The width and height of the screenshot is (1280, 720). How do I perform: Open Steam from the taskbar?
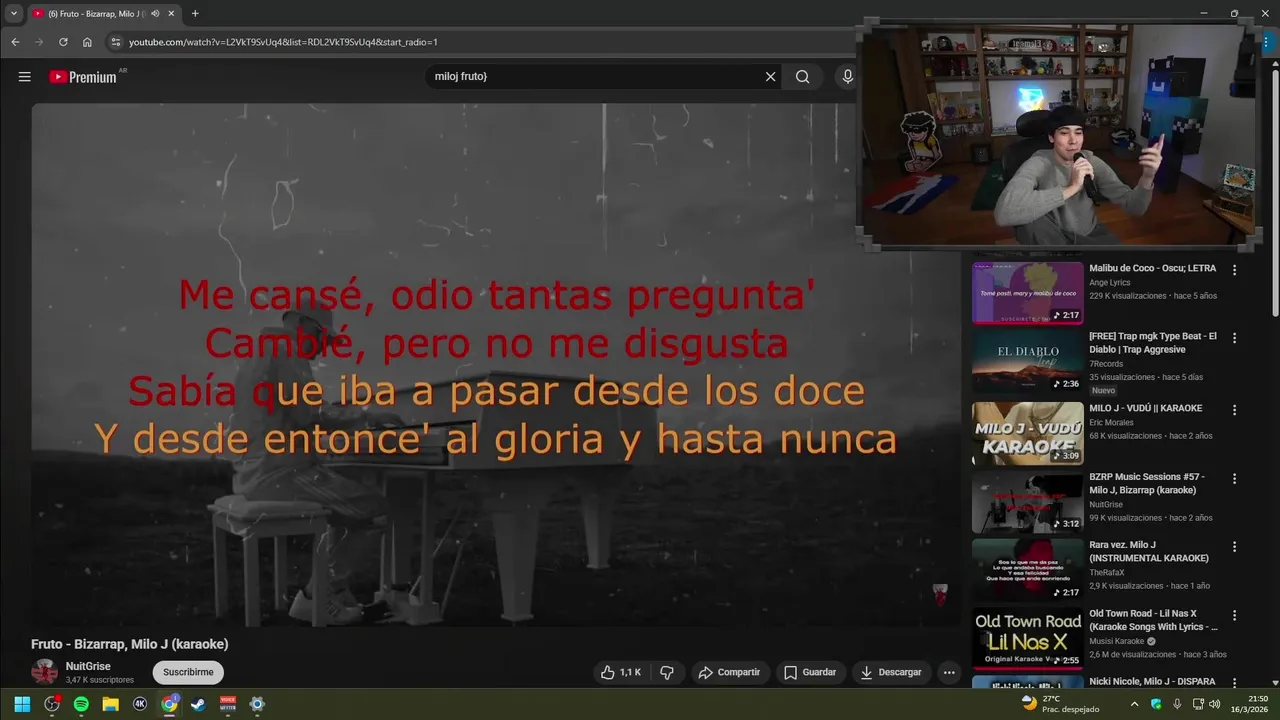pyautogui.click(x=199, y=704)
